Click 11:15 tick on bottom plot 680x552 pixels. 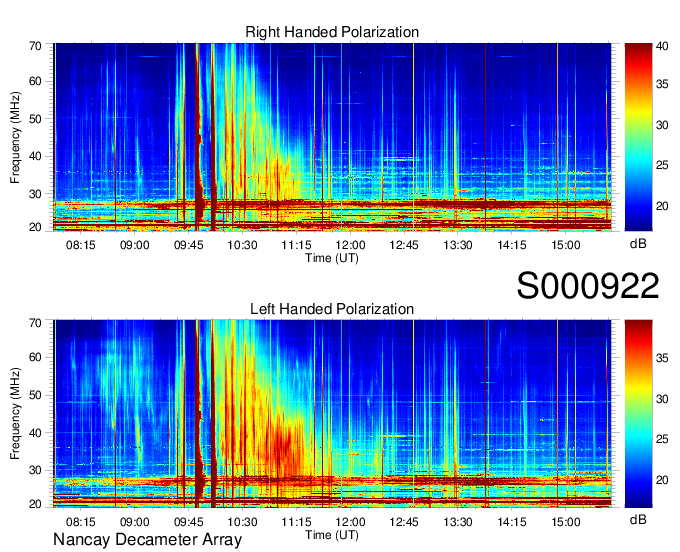click(x=296, y=522)
